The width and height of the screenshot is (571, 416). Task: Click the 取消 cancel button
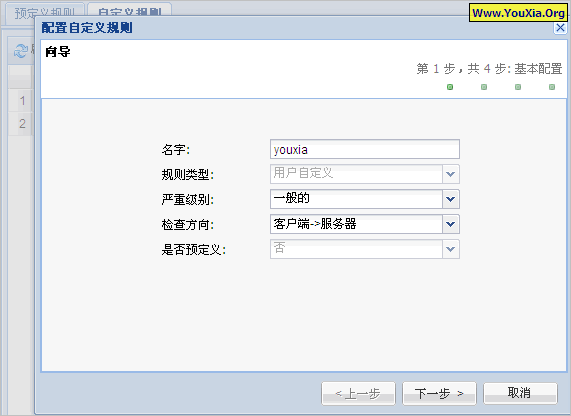tap(520, 393)
